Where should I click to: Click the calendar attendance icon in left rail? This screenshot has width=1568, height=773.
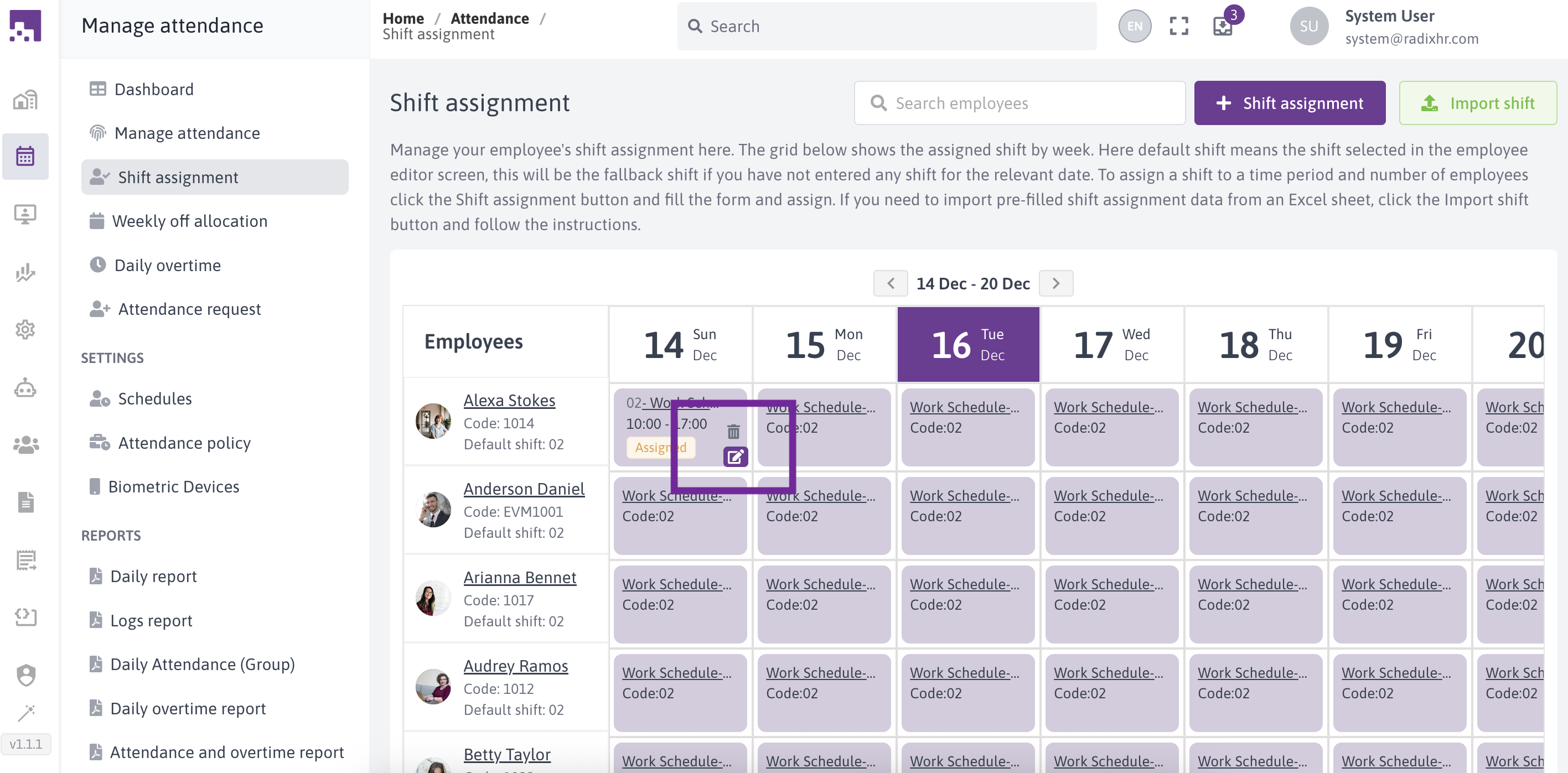point(25,157)
